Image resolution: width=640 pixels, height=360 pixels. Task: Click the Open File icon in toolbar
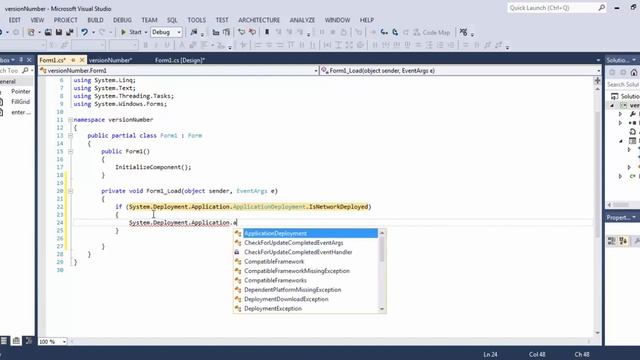coord(48,32)
